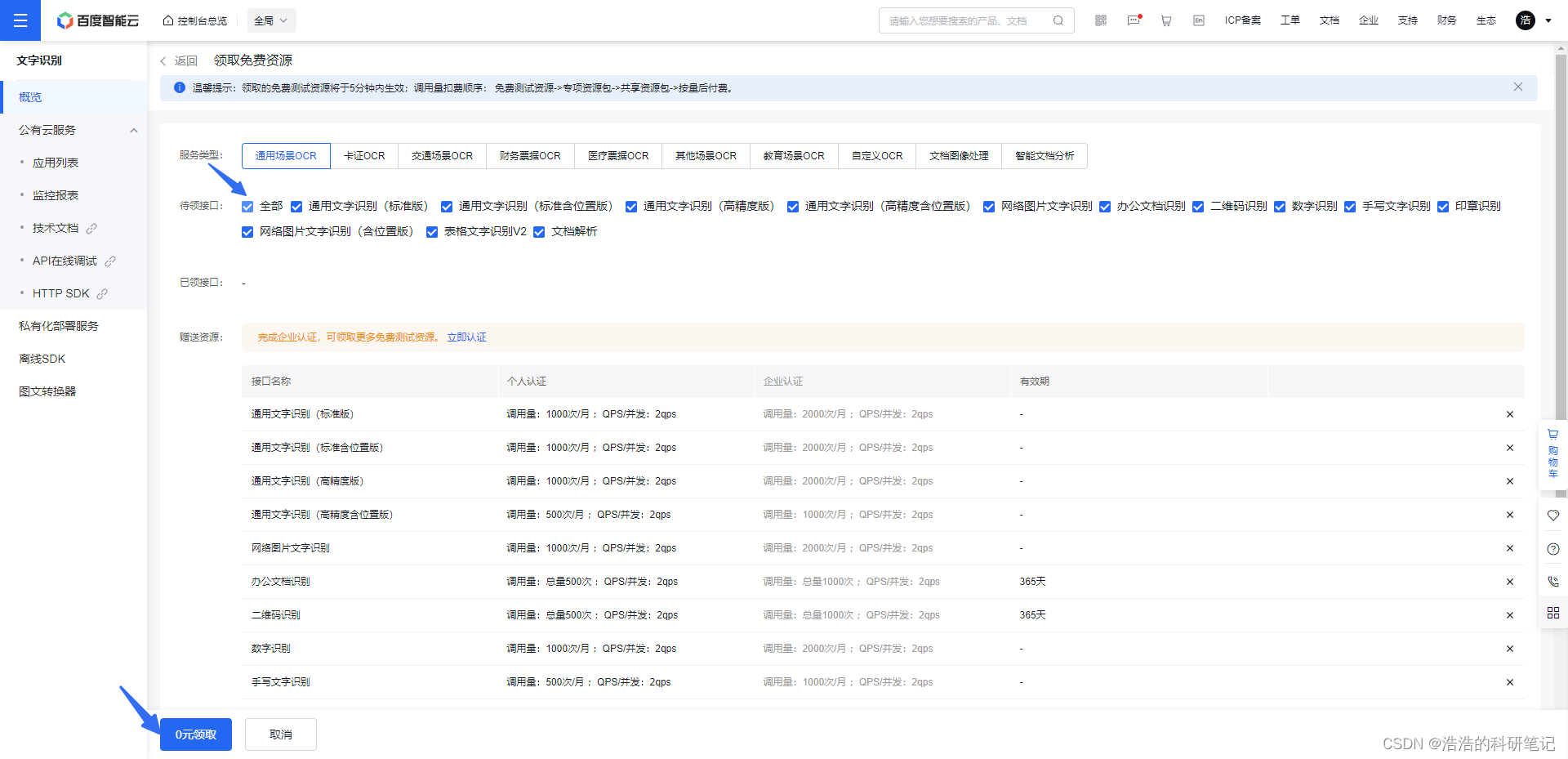The image size is (1568, 759).
Task: Uncheck 通用文字识别（高精度含位置版） checkbox
Action: coord(793,207)
